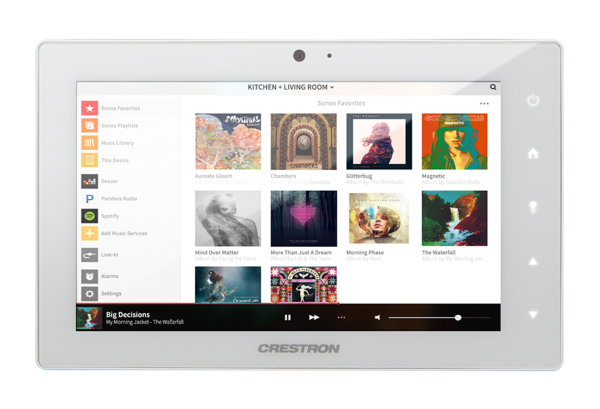Open Sonos Playlists icon

(x=90, y=125)
